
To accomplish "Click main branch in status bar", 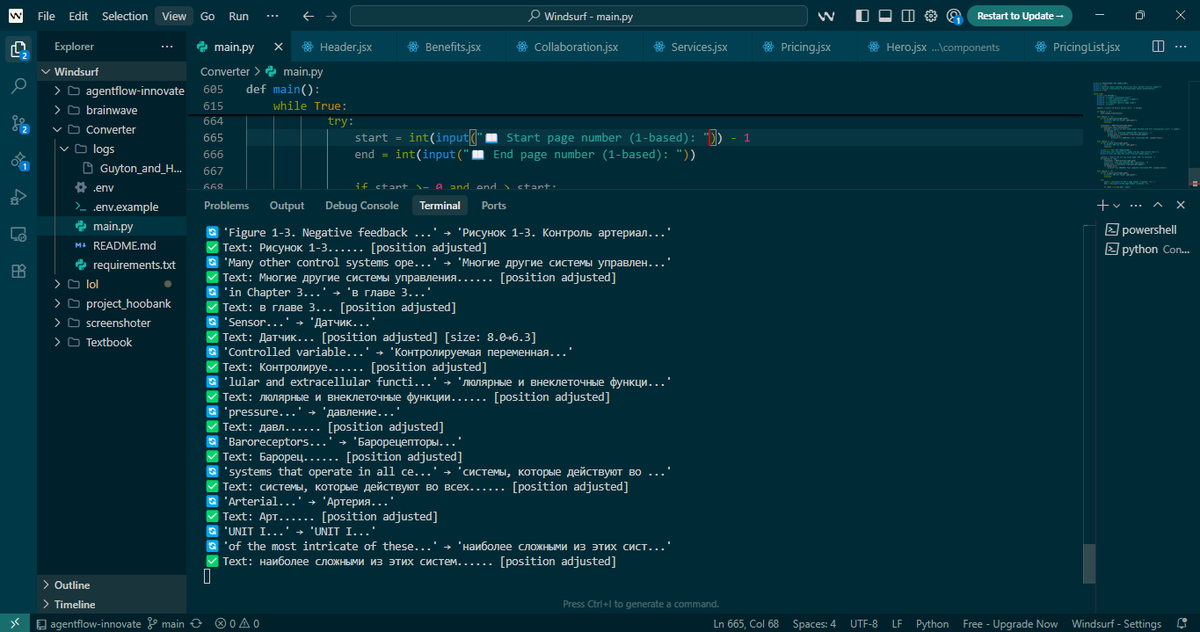I will 166,623.
